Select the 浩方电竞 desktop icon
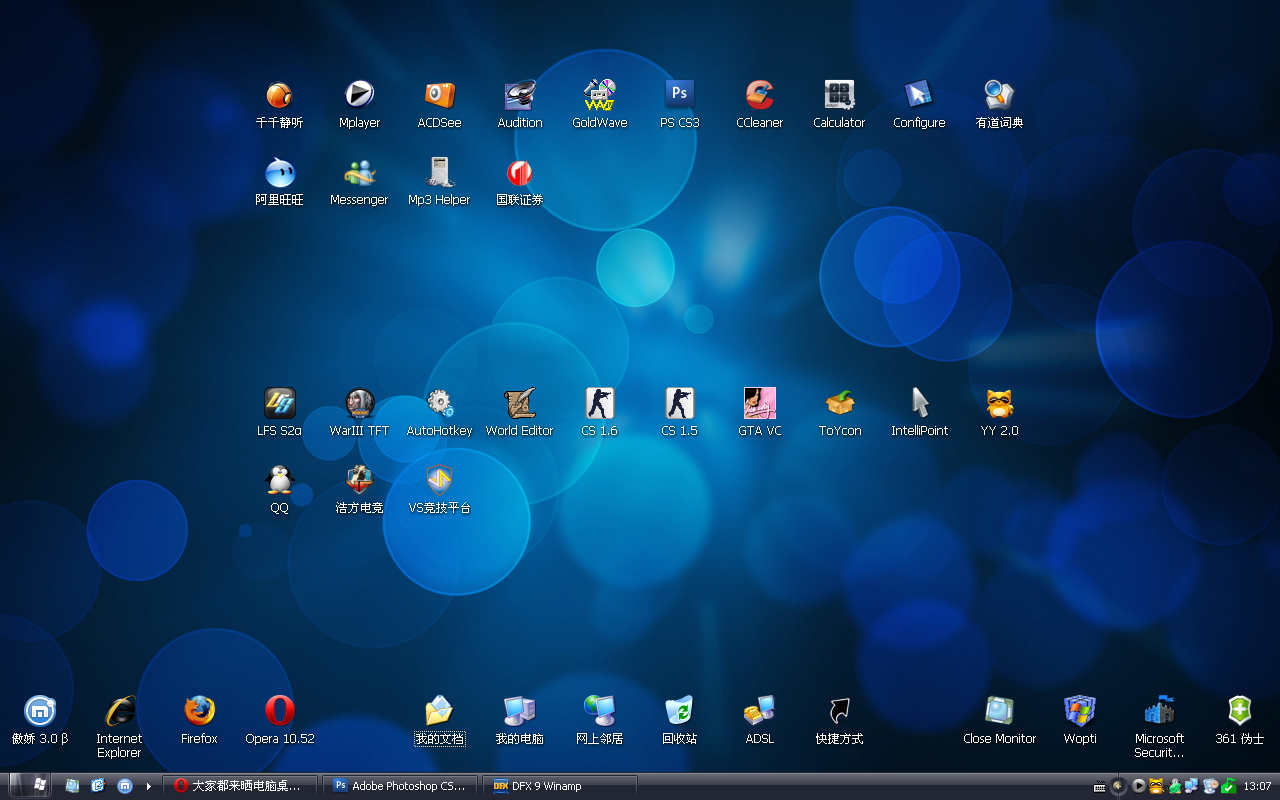This screenshot has width=1280, height=800. pos(359,490)
